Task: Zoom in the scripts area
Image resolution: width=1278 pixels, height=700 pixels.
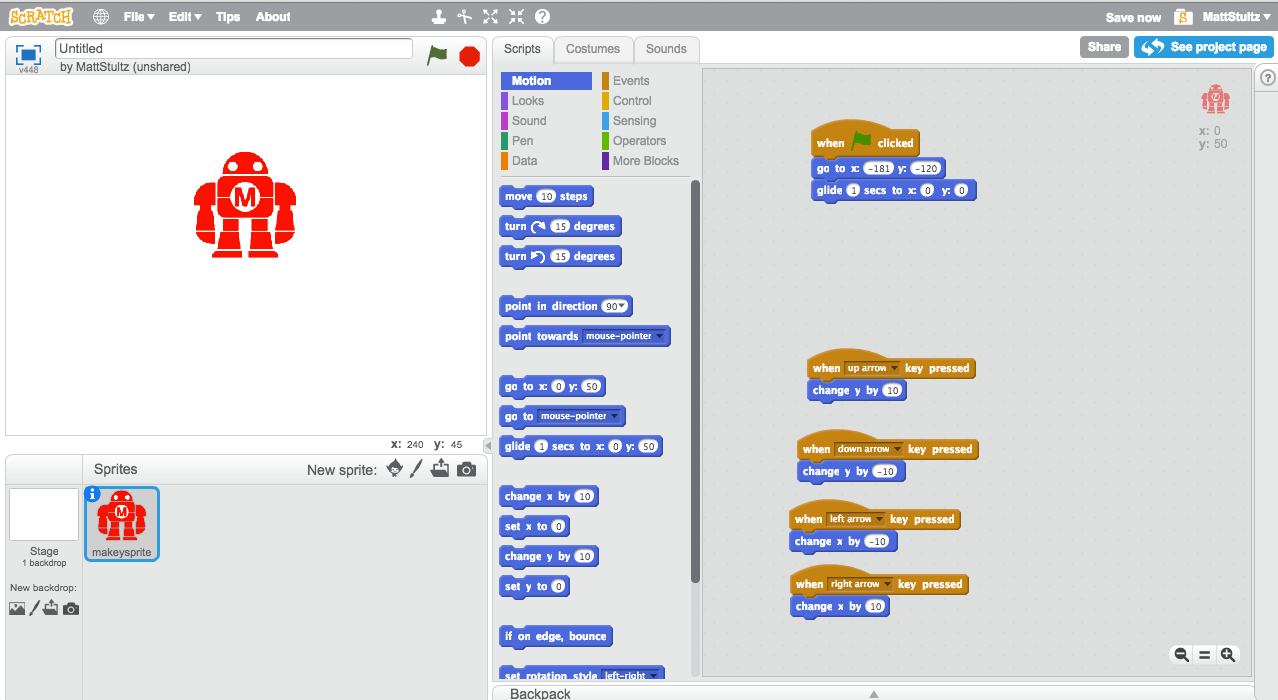Action: coord(1228,655)
